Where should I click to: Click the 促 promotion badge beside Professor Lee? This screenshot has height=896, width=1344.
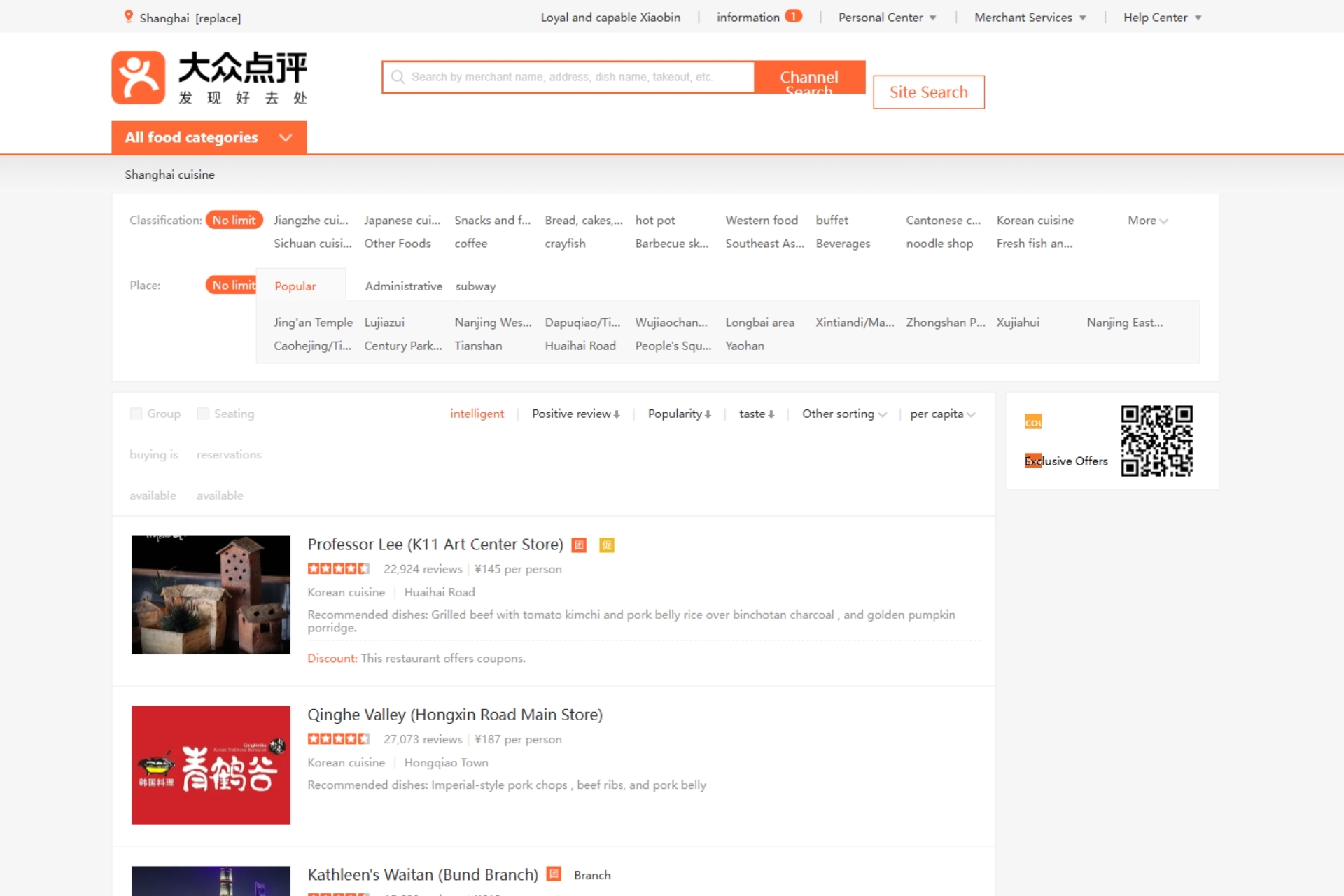(x=606, y=545)
